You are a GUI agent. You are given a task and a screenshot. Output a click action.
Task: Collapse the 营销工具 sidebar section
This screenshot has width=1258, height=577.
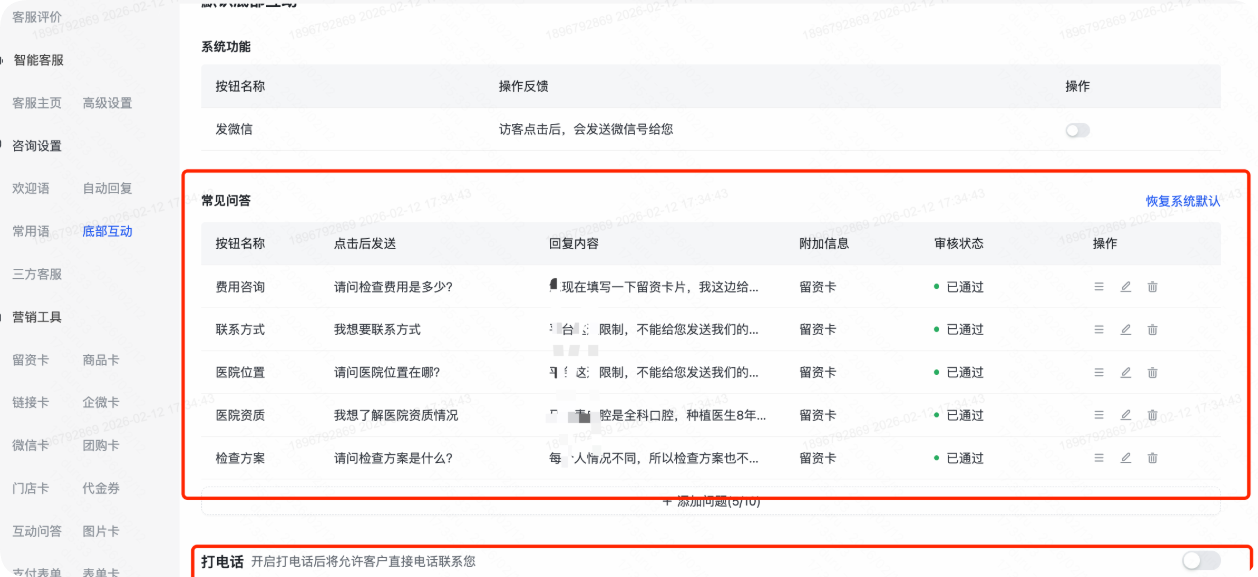pyautogui.click(x=37, y=317)
